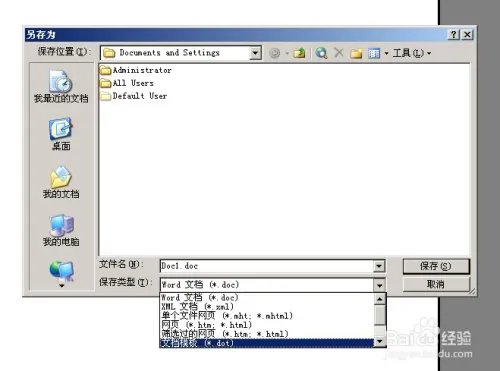This screenshot has width=500, height=371.
Task: Click the 保存 (Save) button
Action: [436, 266]
